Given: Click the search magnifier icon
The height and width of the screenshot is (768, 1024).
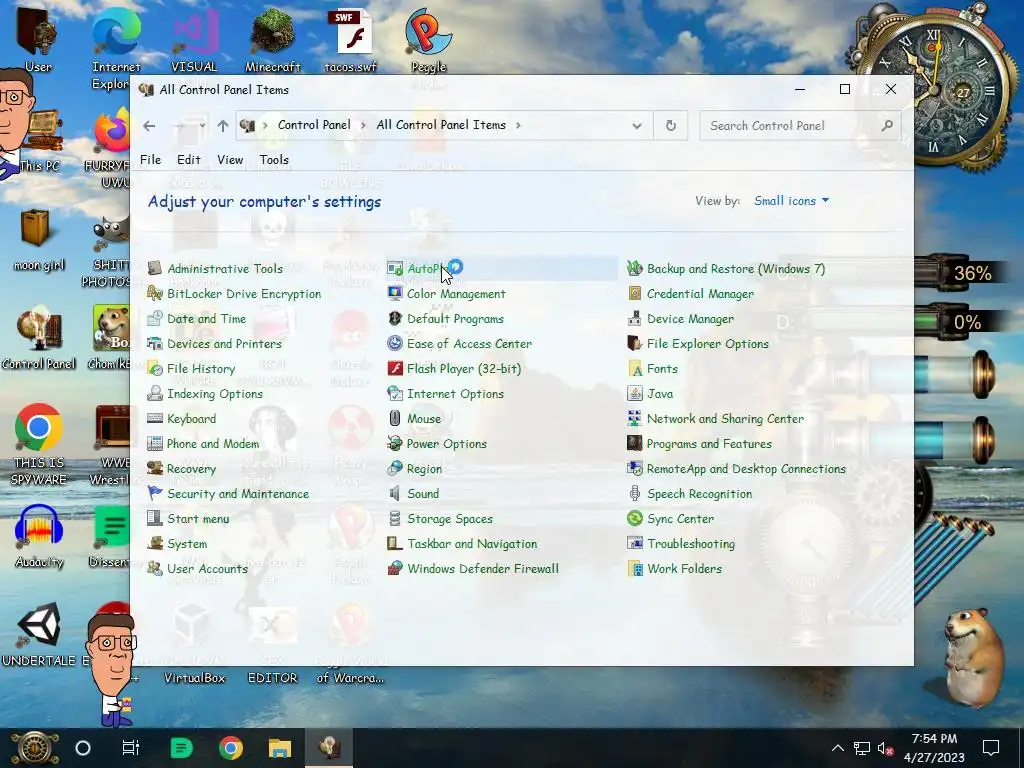Looking at the screenshot, I should click(x=887, y=125).
